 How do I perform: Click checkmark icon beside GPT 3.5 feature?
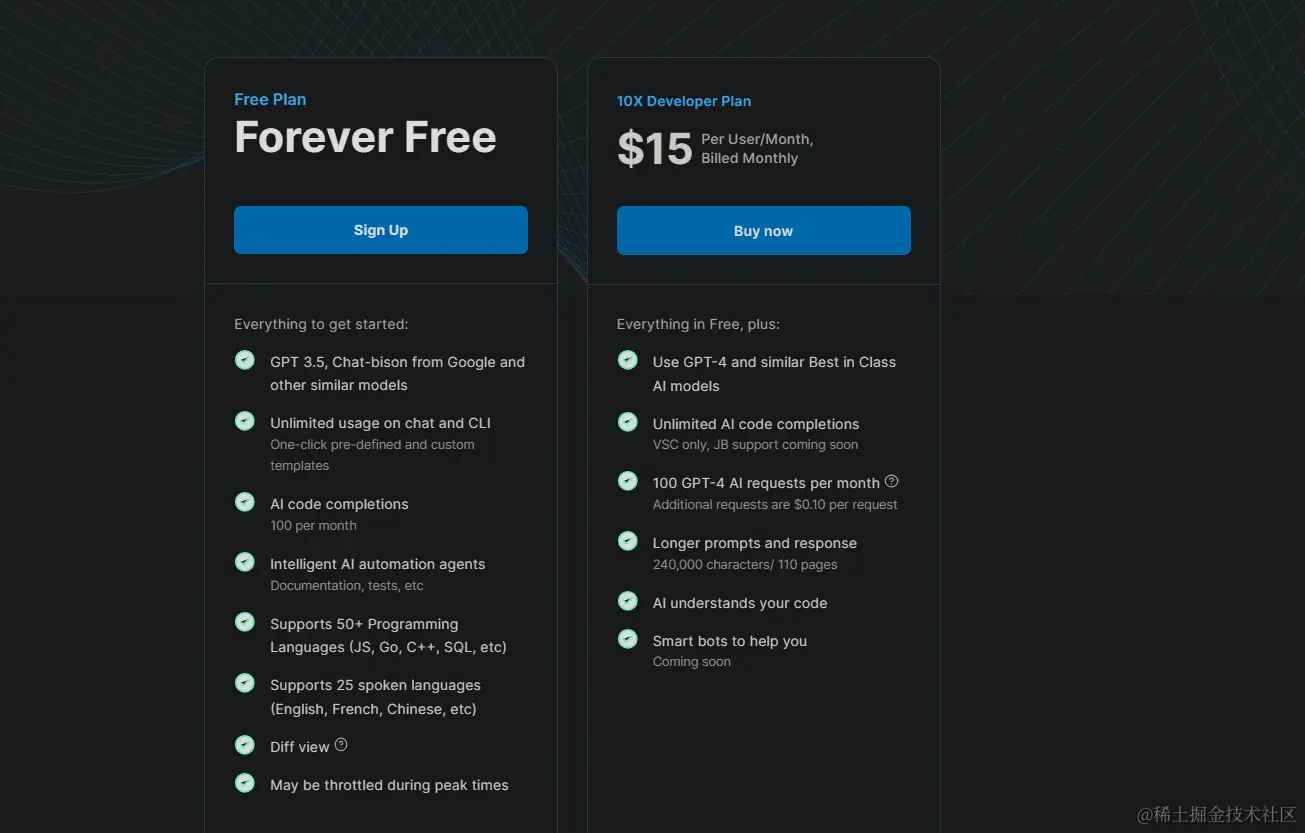tap(245, 360)
